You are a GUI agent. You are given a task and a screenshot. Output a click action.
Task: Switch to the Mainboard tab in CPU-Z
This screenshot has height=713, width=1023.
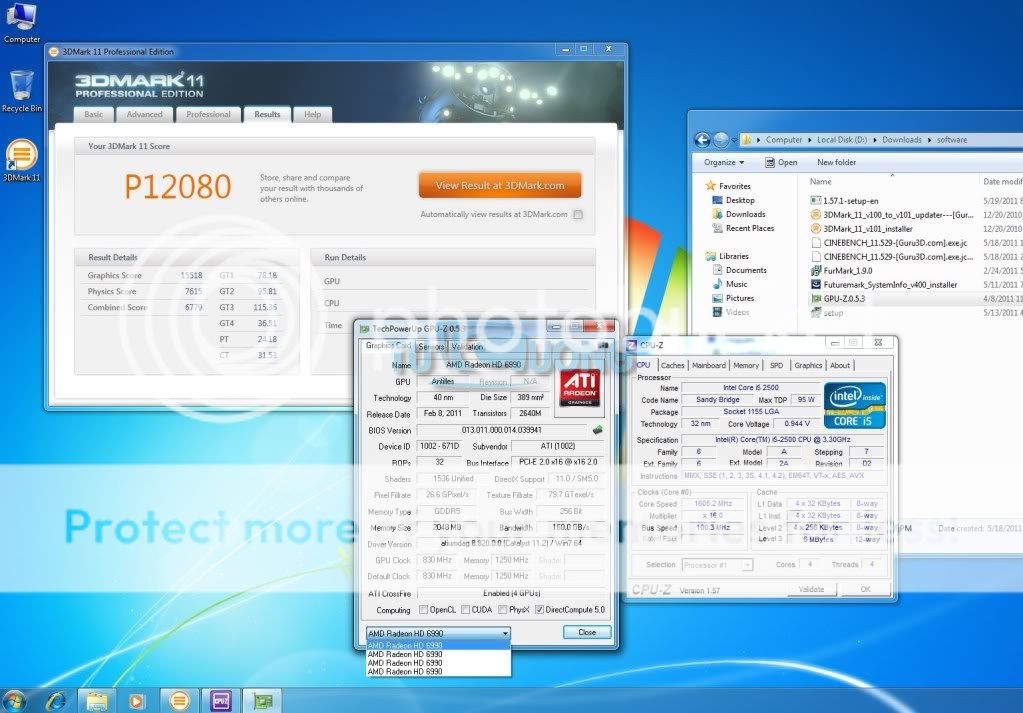click(x=709, y=366)
